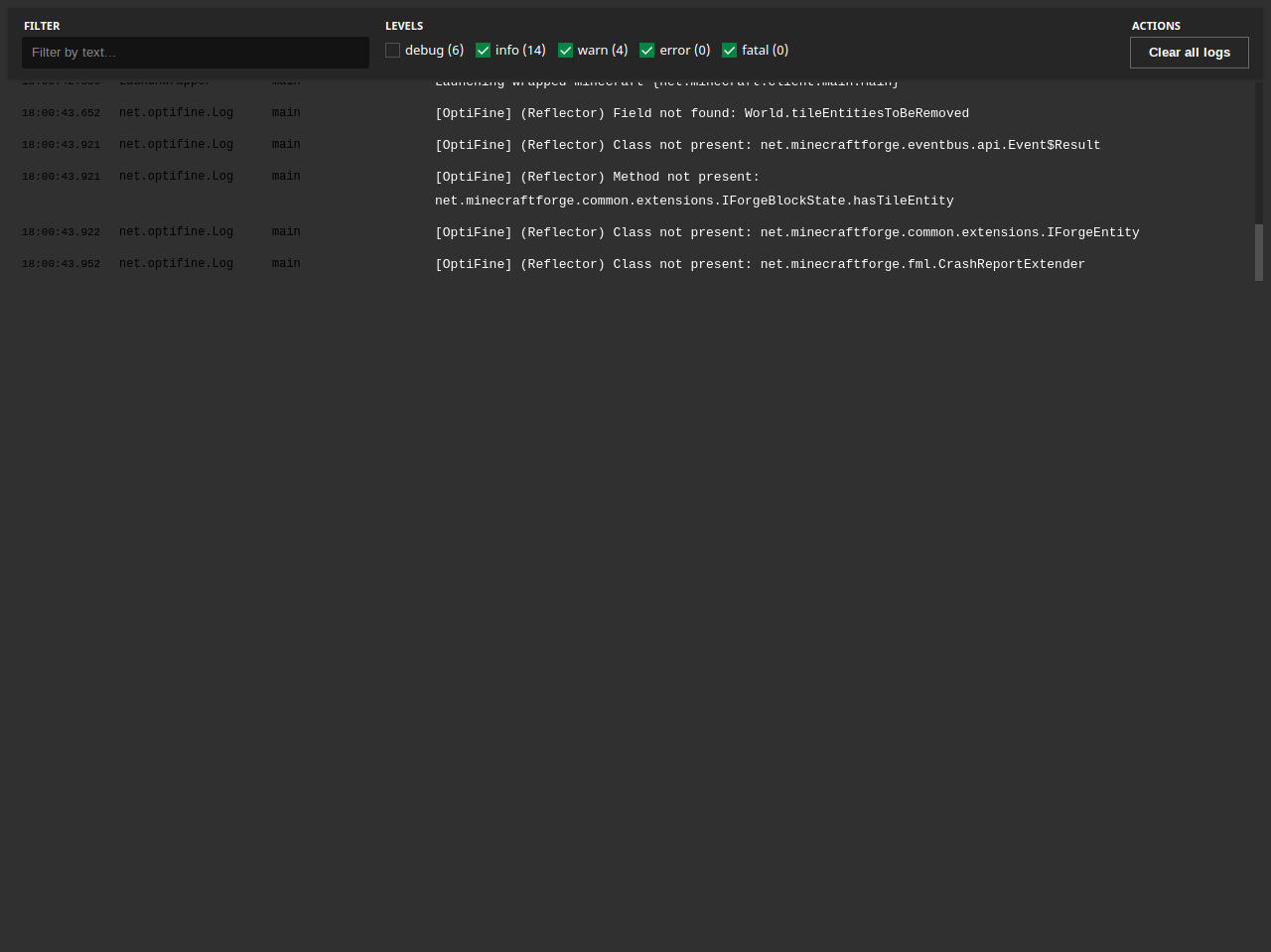1271x952 pixels.
Task: Click 'main' thread in the IForgeEntity row
Action: (286, 232)
